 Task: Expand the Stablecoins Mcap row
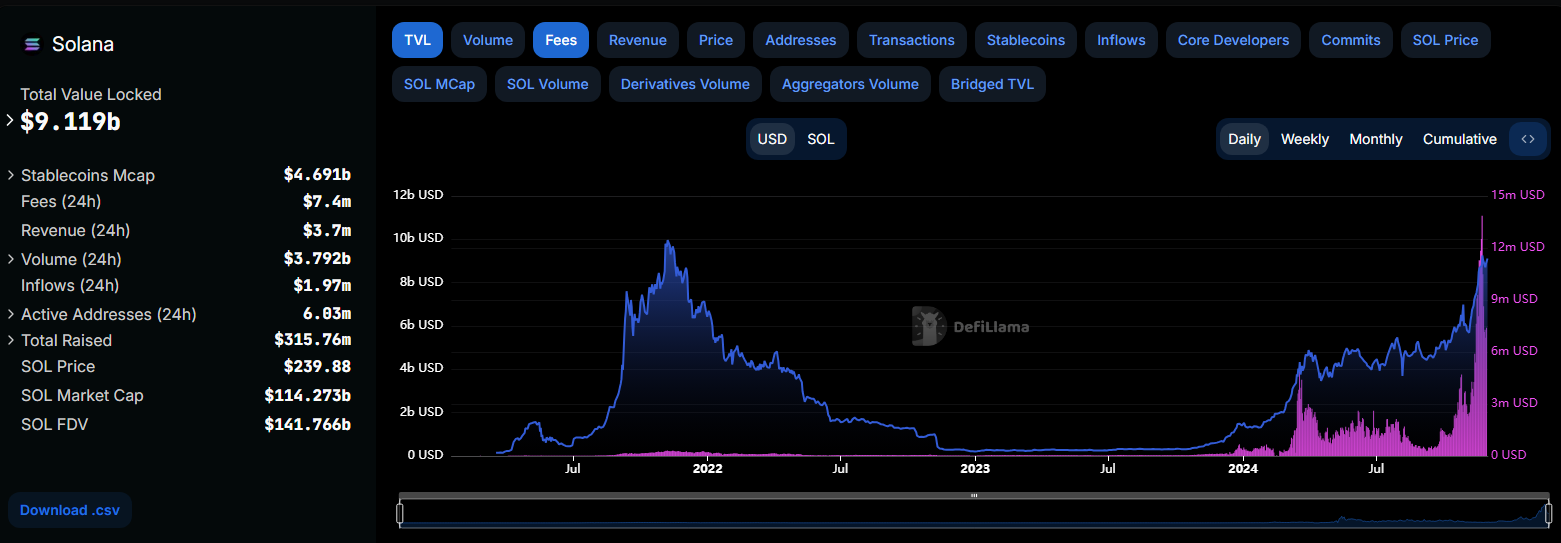pyautogui.click(x=11, y=175)
